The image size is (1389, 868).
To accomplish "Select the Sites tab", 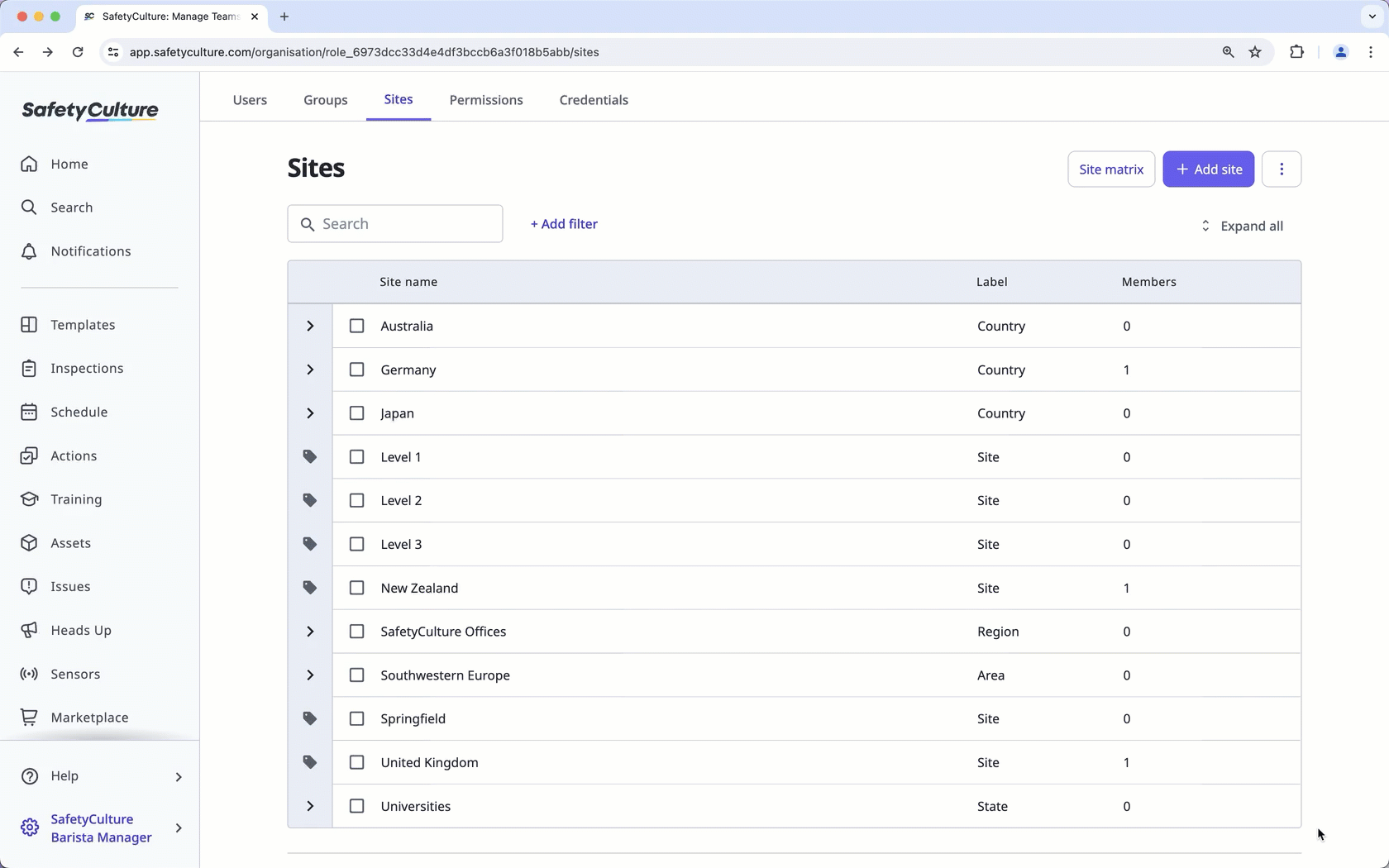I will [399, 99].
